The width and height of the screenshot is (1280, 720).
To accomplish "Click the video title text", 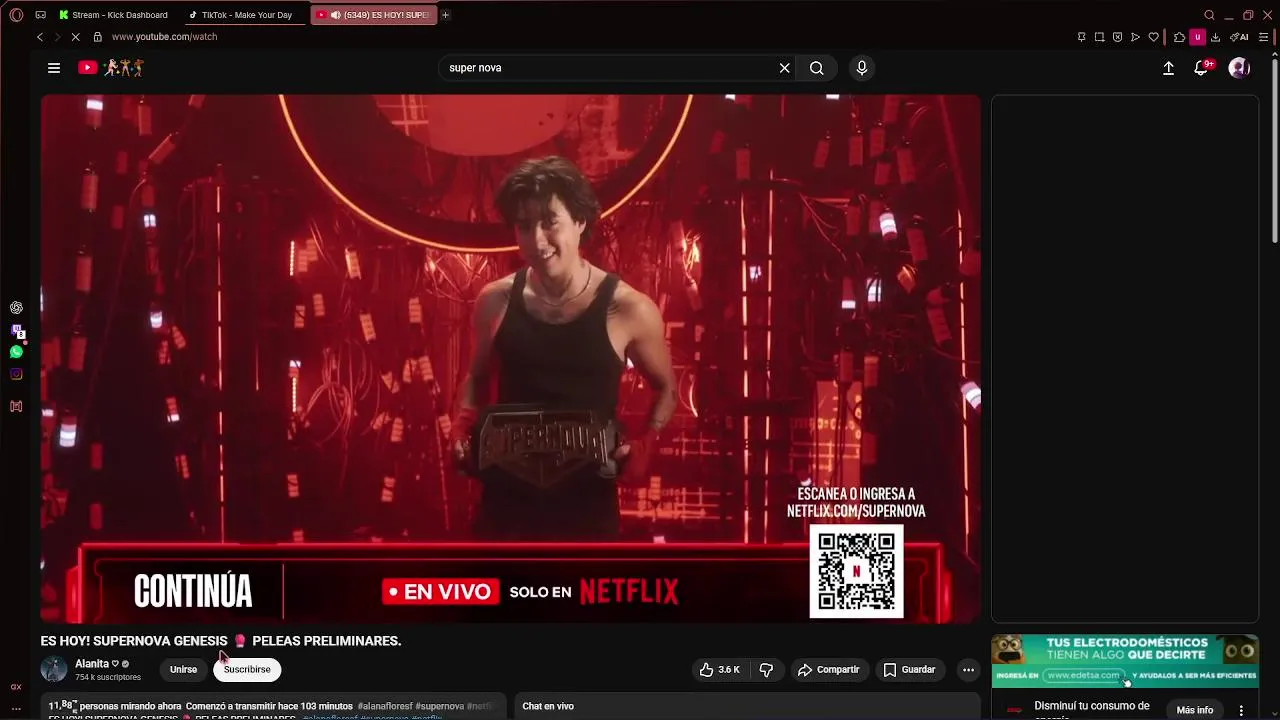I will pyautogui.click(x=221, y=641).
